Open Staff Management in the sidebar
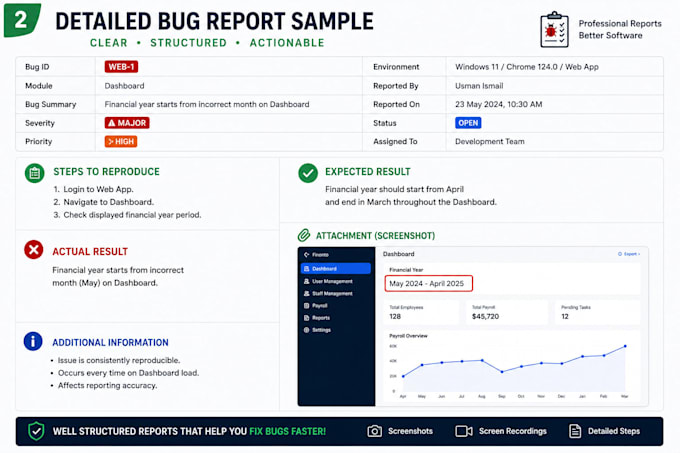Image resolution: width=680 pixels, height=453 pixels. click(332, 293)
